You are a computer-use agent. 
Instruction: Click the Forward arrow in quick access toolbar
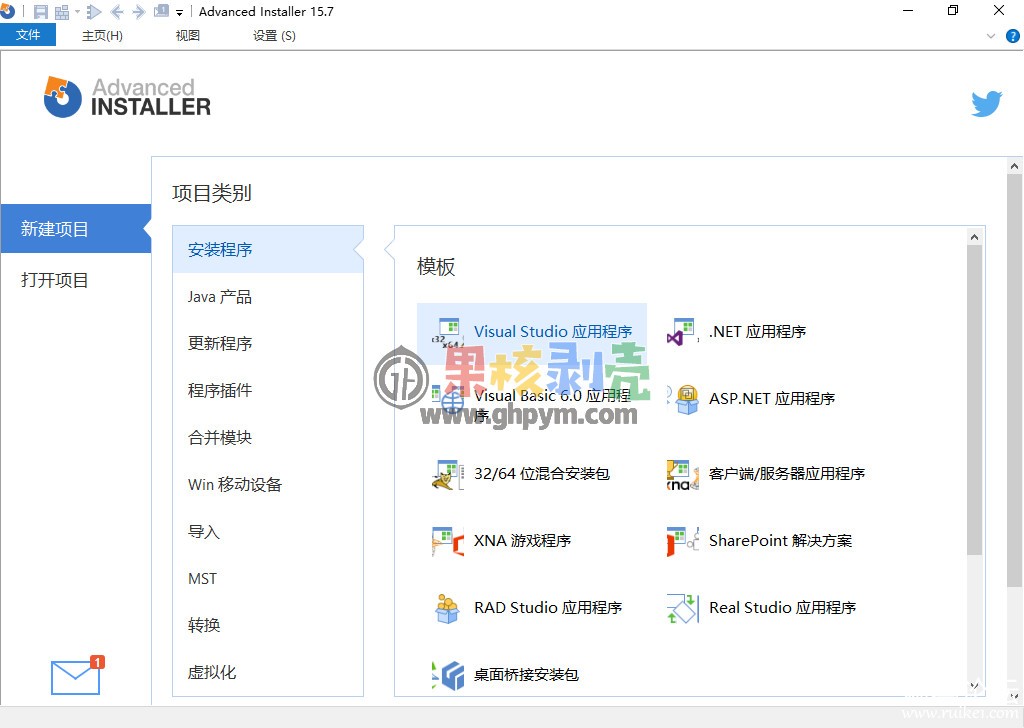pos(138,12)
